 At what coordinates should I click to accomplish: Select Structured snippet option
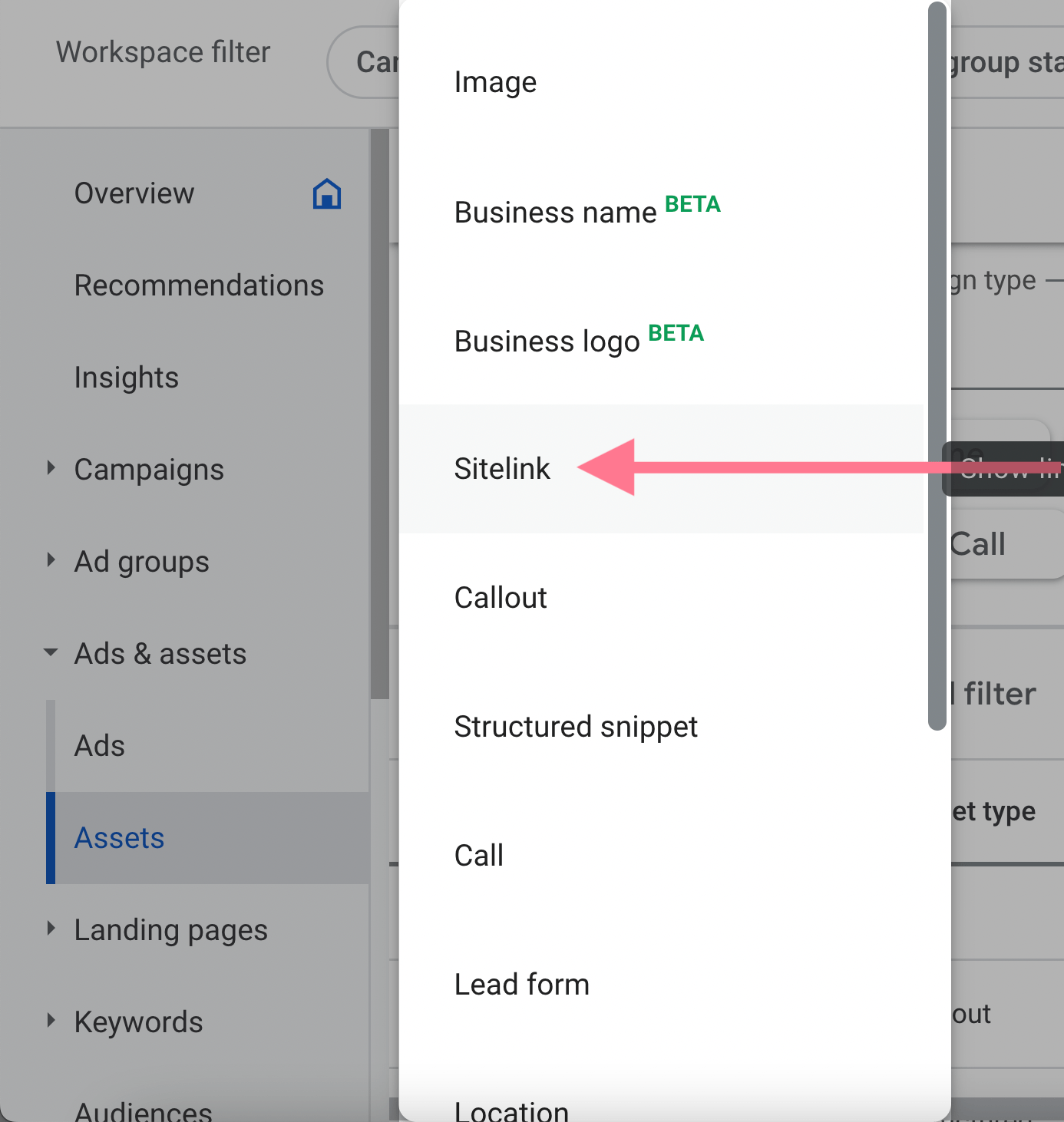576,727
